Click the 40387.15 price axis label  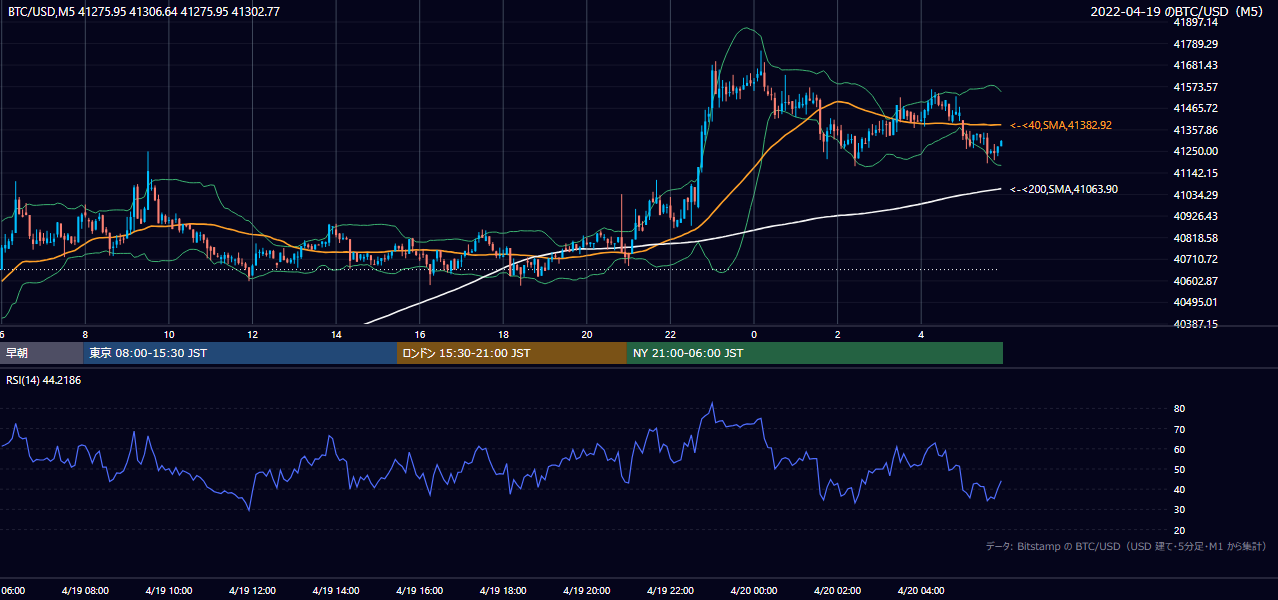click(x=1196, y=324)
